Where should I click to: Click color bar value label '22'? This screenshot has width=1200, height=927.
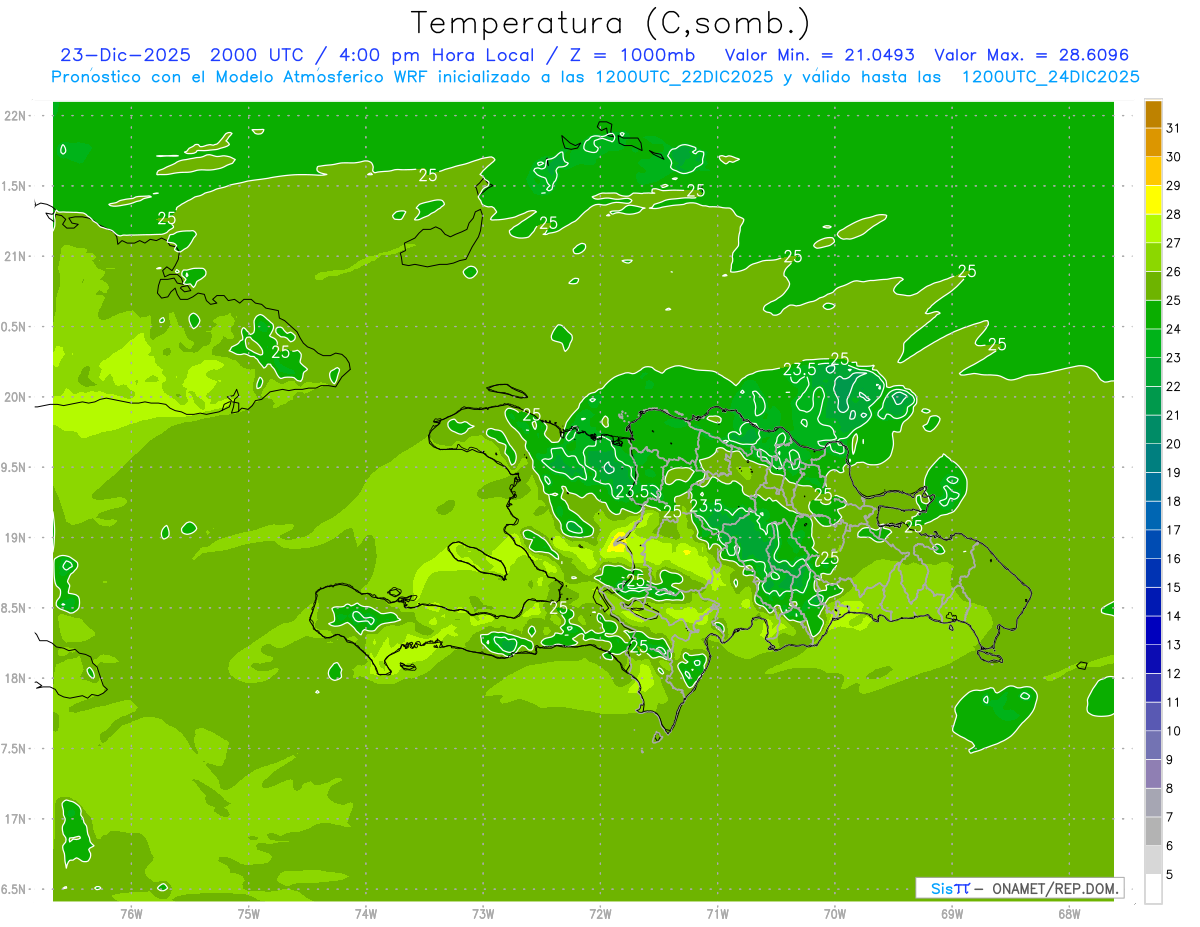[1174, 386]
